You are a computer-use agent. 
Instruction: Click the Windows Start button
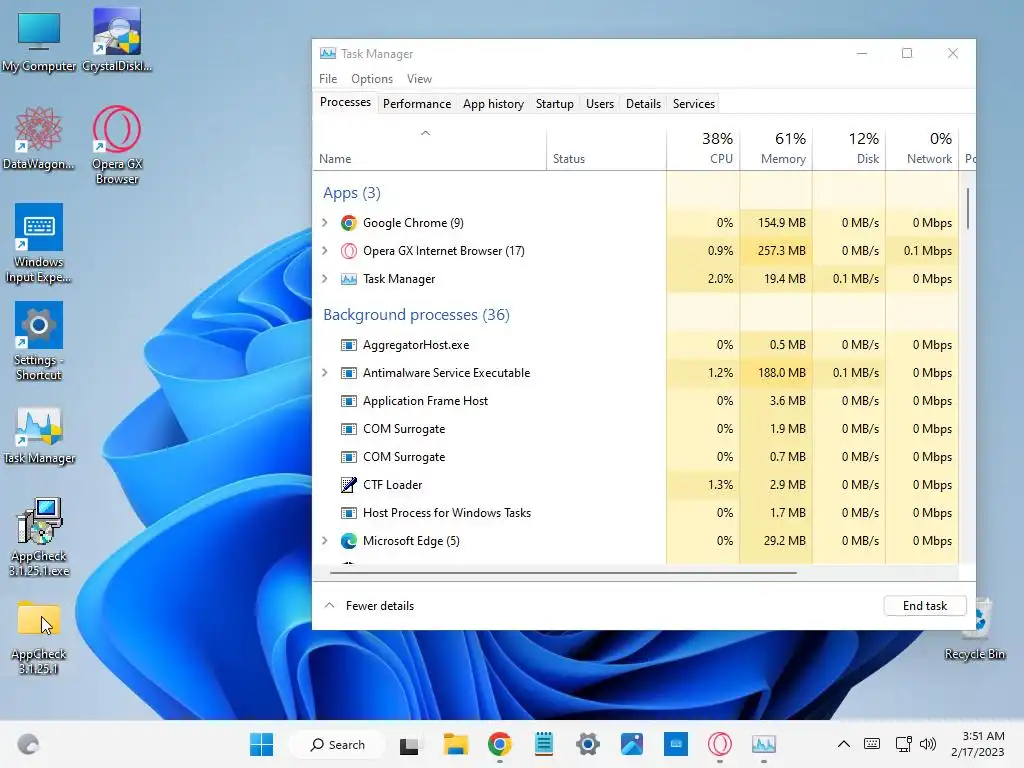[261, 744]
